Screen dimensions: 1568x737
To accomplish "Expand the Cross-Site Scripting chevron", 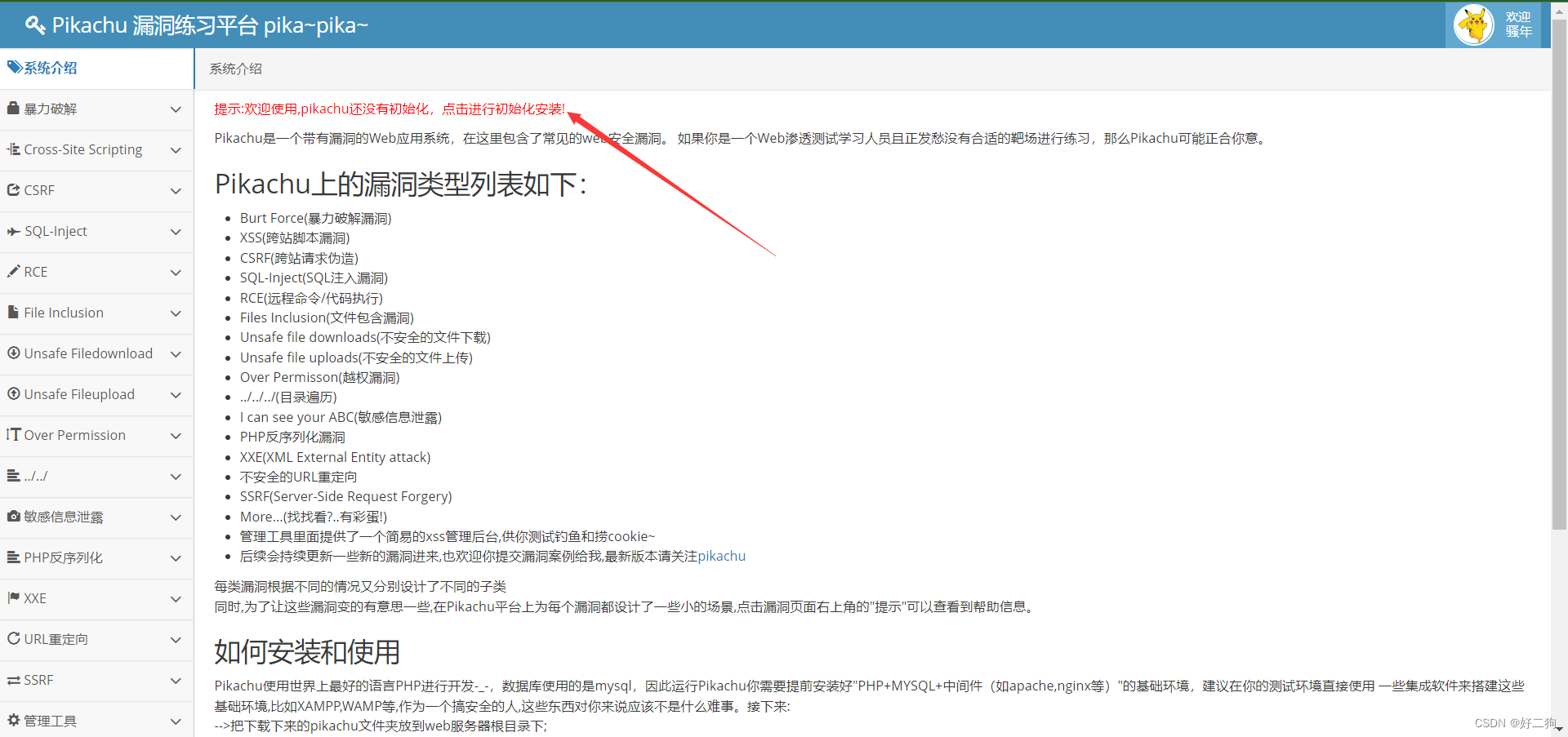I will pos(176,150).
